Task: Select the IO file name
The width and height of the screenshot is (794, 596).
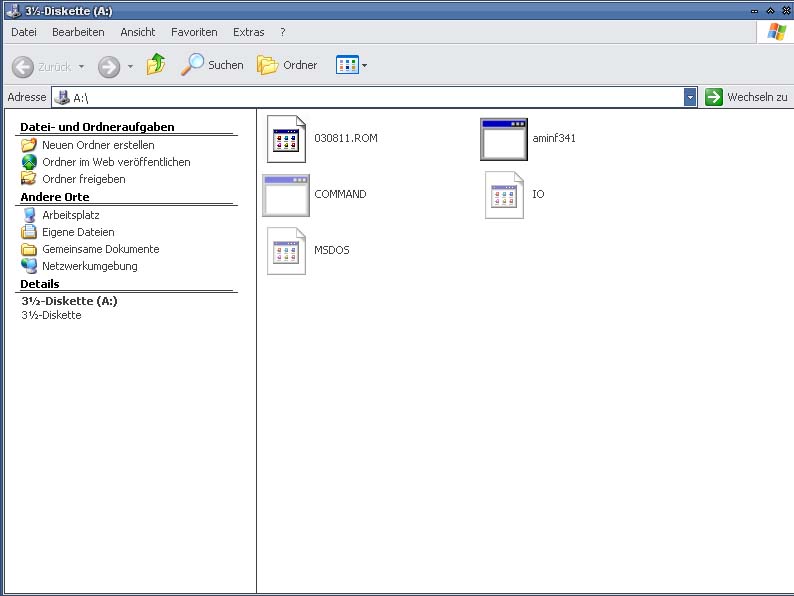Action: pyautogui.click(x=538, y=194)
